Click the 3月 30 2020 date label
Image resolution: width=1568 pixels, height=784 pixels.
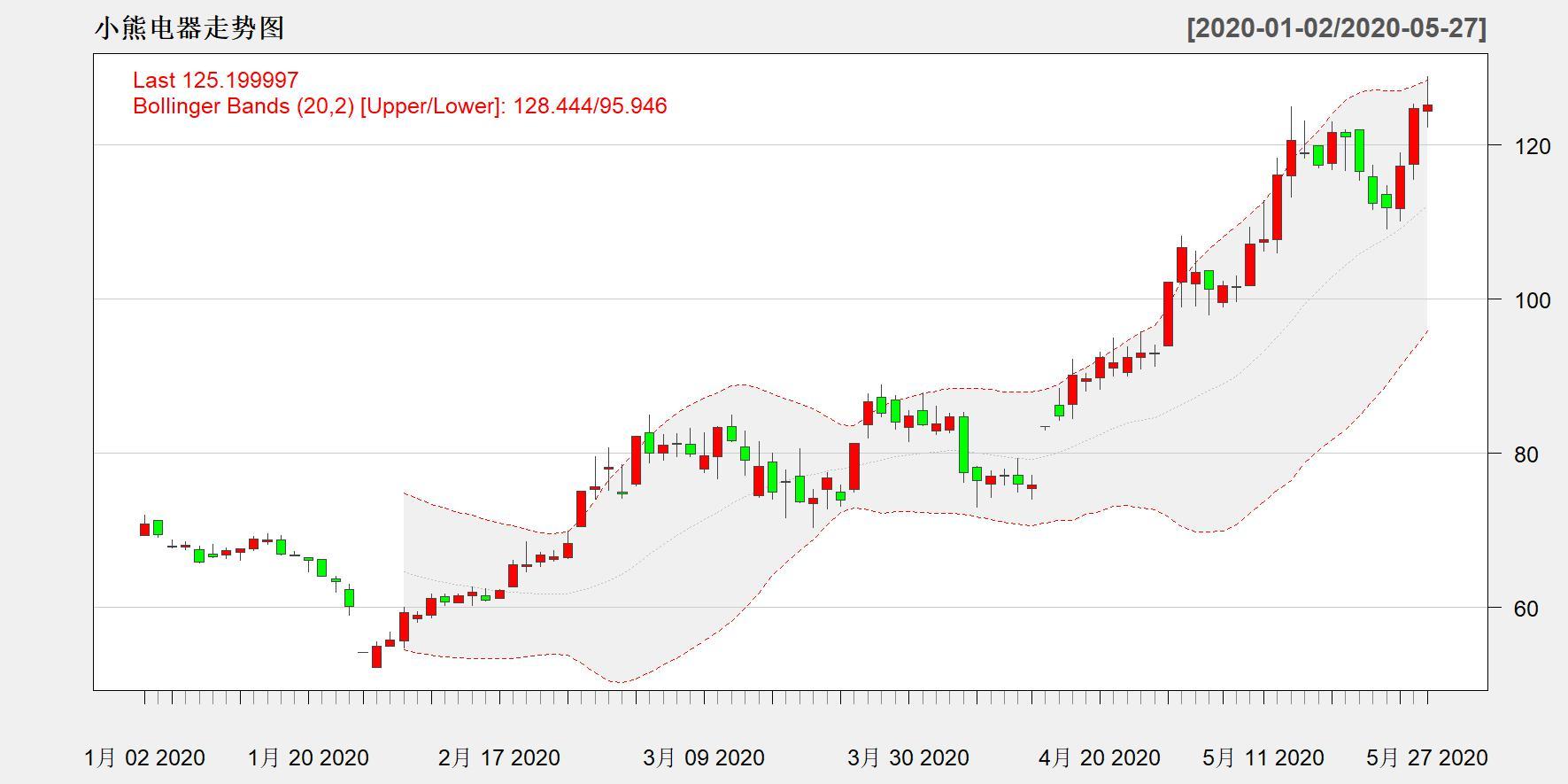908,758
